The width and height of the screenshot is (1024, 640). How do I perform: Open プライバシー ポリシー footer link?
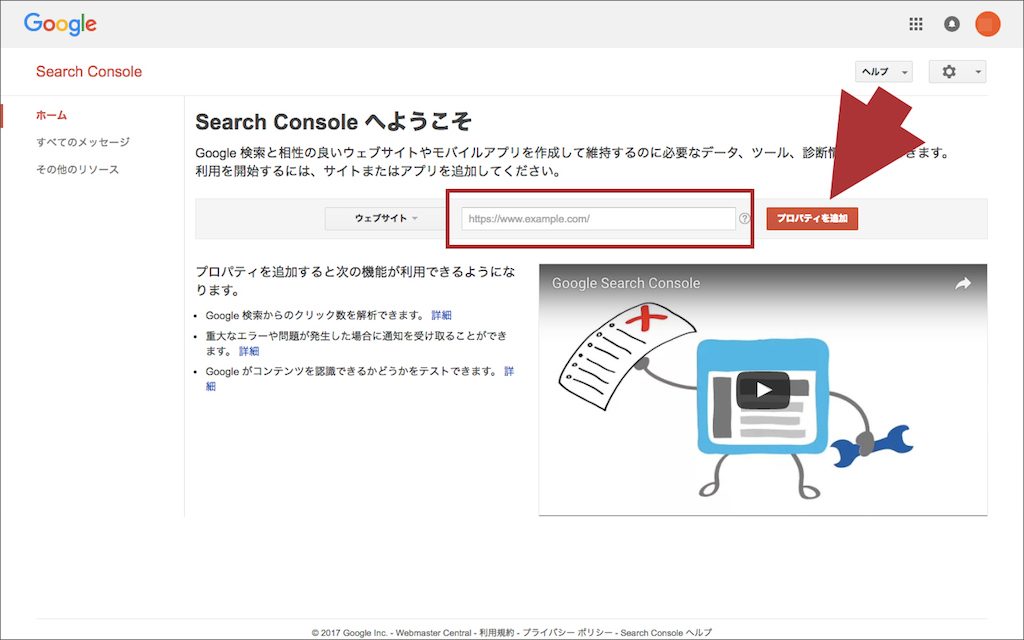[x=568, y=632]
